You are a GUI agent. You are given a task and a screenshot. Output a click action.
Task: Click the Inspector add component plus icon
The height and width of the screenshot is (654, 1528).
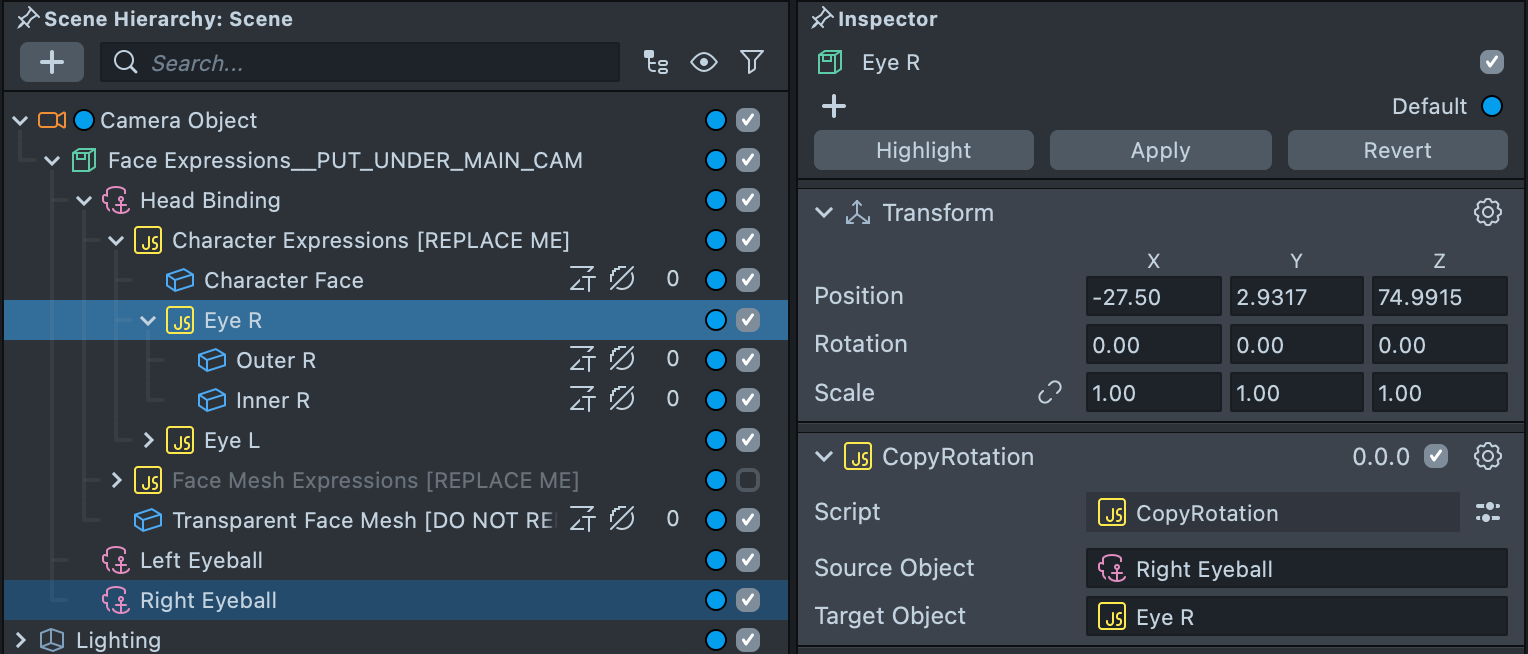coord(834,106)
